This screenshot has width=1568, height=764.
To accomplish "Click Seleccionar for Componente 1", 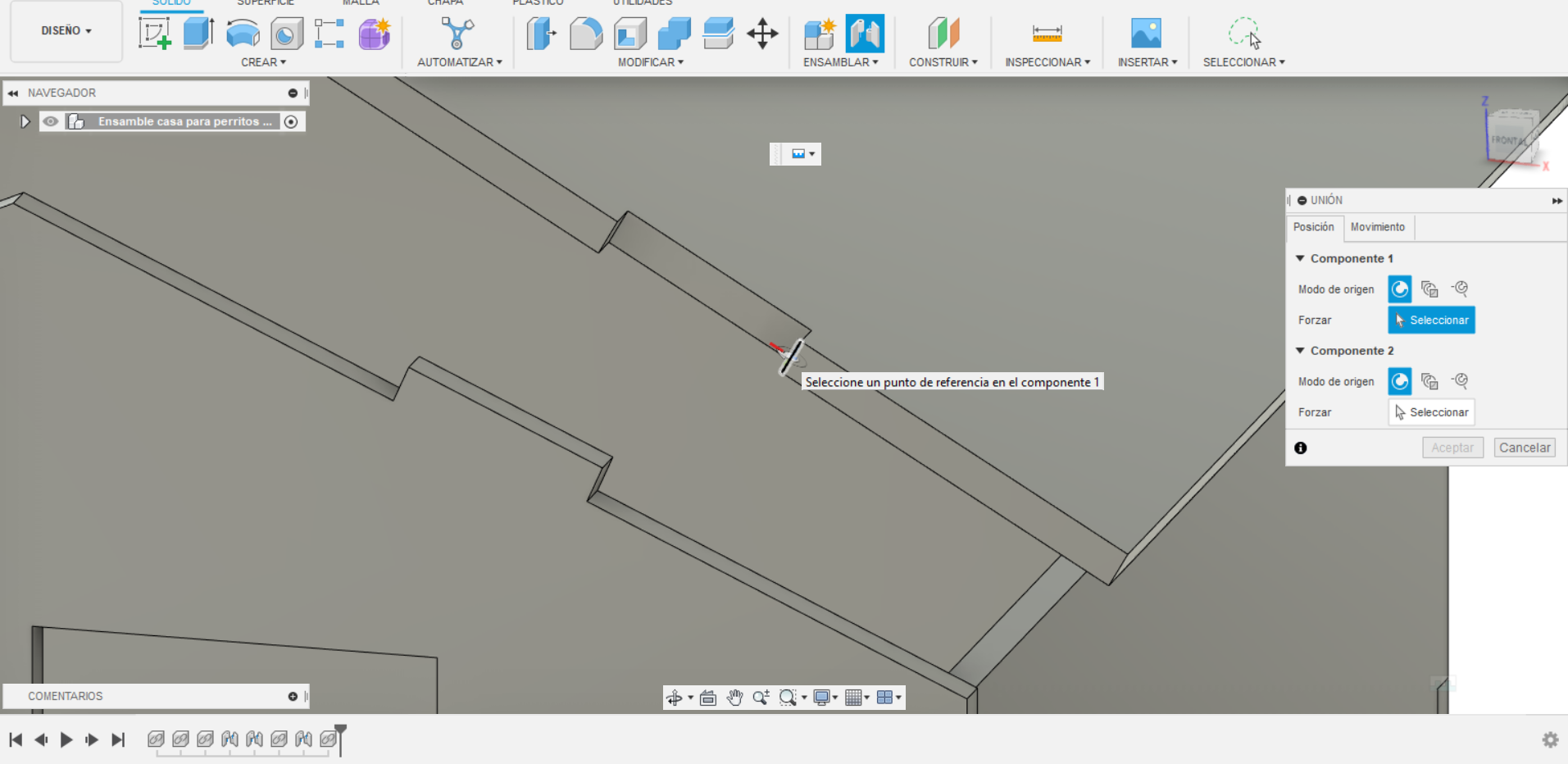I will pyautogui.click(x=1431, y=320).
